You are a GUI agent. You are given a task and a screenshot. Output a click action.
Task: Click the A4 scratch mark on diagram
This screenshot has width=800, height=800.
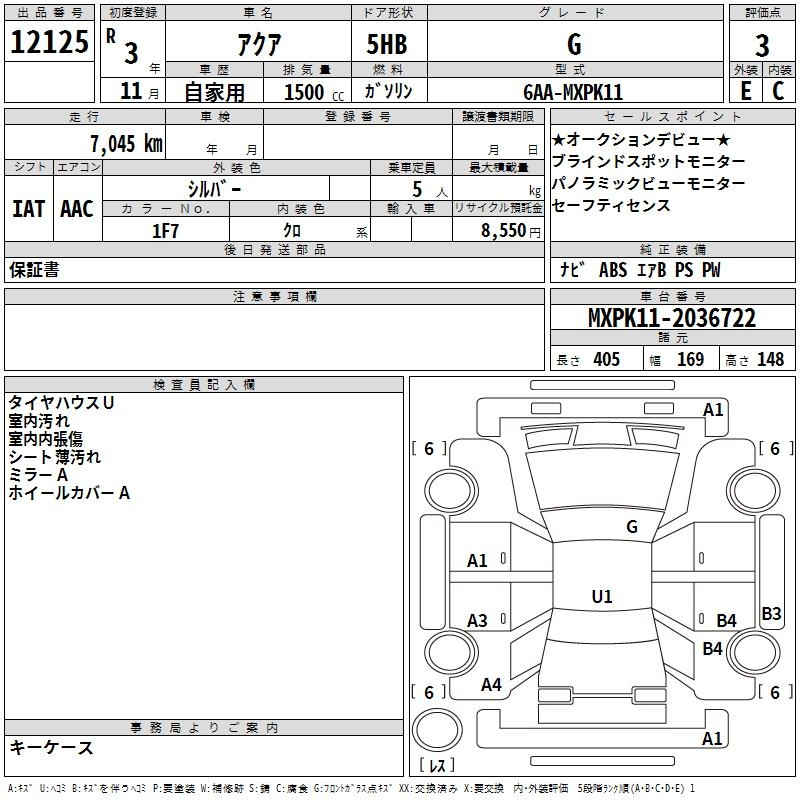pos(491,685)
